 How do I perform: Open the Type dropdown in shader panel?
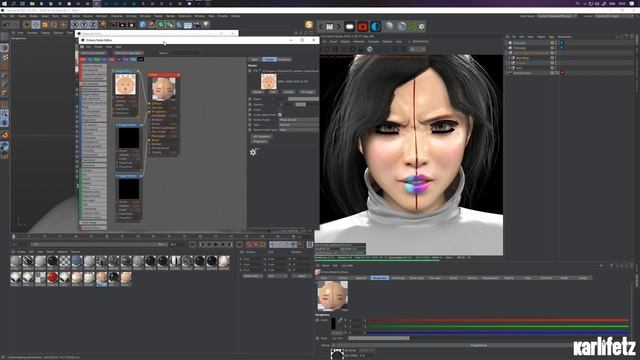tap(299, 125)
